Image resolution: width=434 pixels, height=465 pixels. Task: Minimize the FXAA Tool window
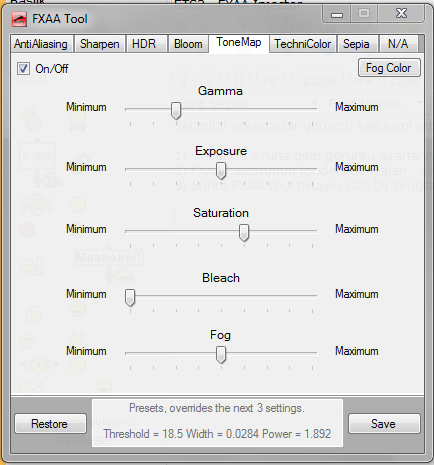[x=337, y=14]
